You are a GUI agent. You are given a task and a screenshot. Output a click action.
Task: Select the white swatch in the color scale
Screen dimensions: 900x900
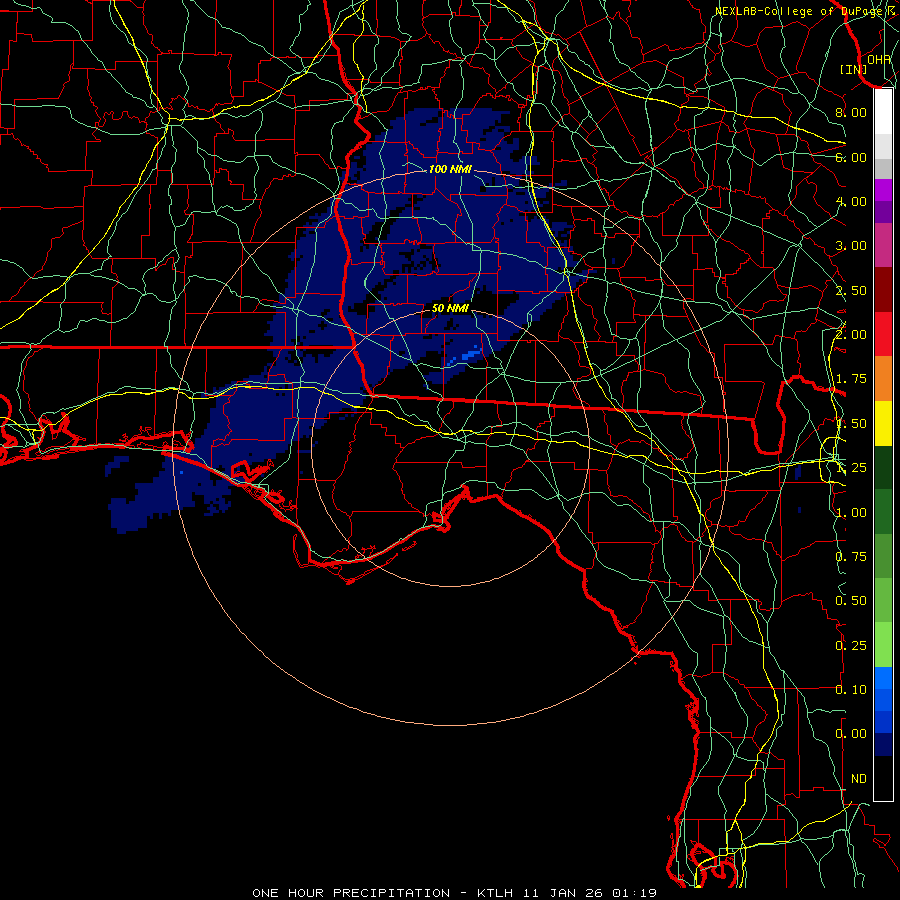883,112
